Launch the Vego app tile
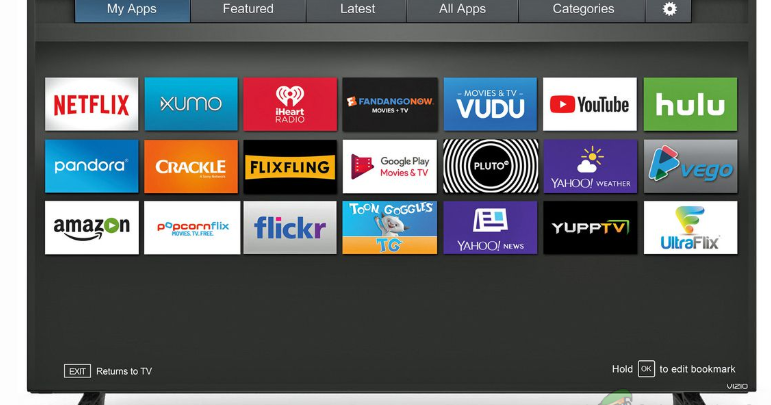This screenshot has width=771, height=405. click(x=690, y=166)
